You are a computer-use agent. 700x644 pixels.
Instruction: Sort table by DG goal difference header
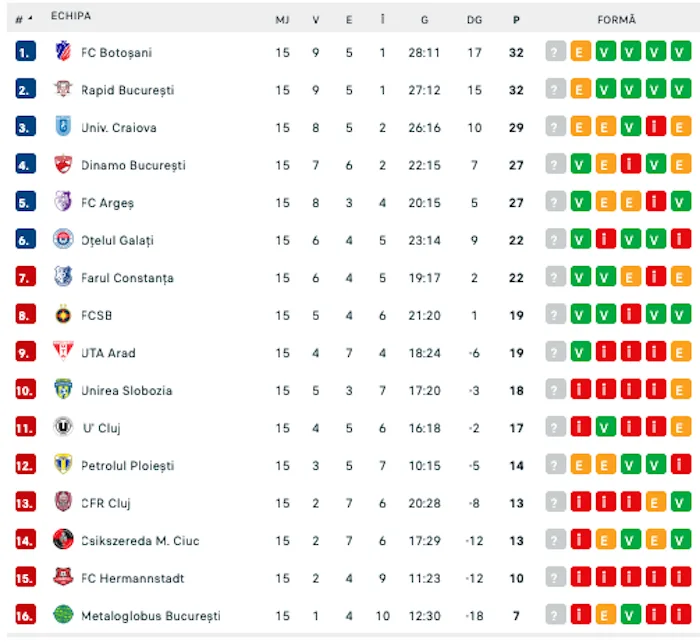point(474,19)
